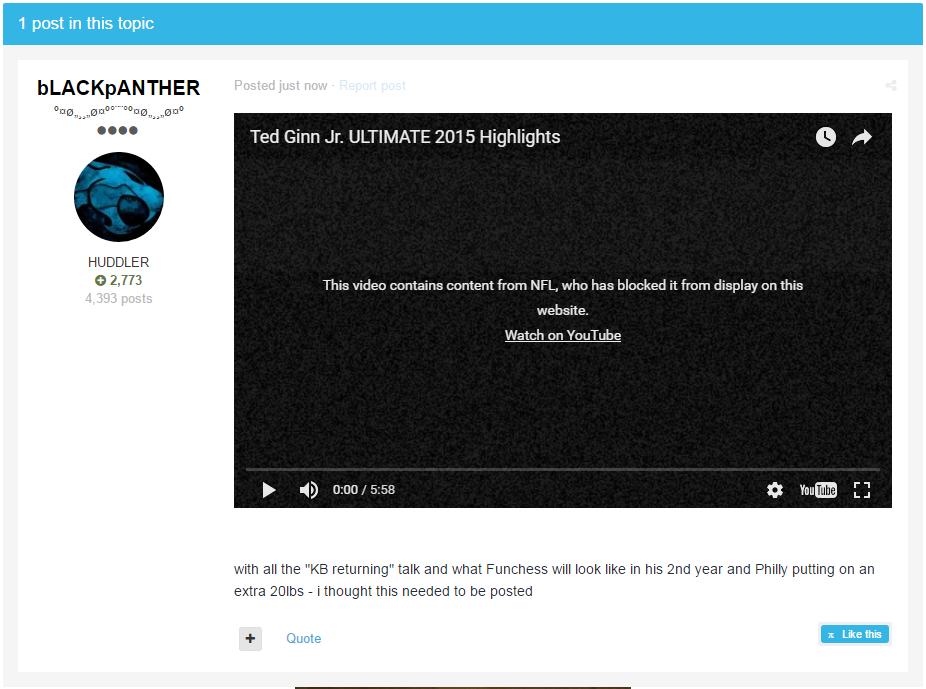Click the post share icon

coord(890,86)
